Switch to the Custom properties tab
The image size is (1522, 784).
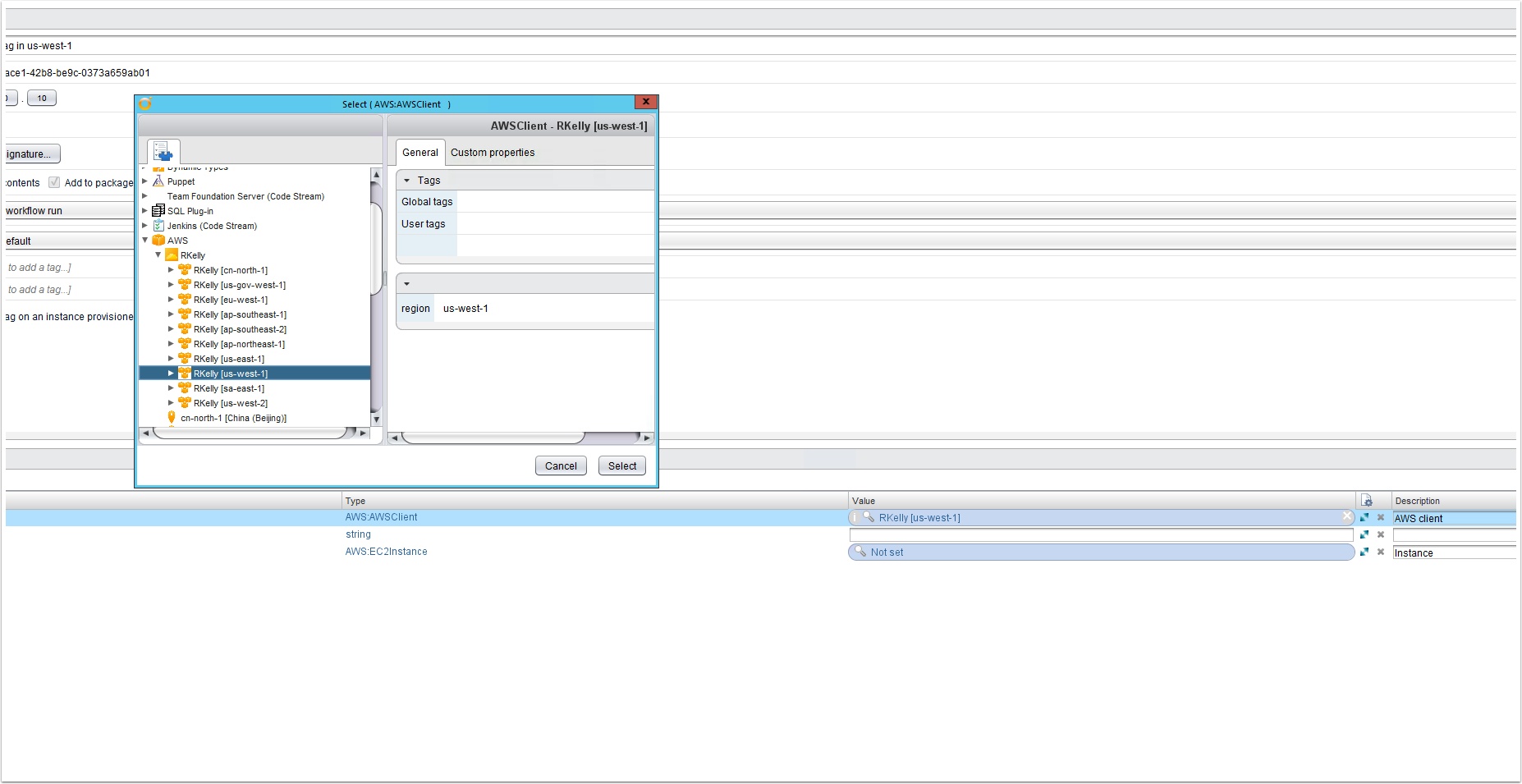point(492,153)
